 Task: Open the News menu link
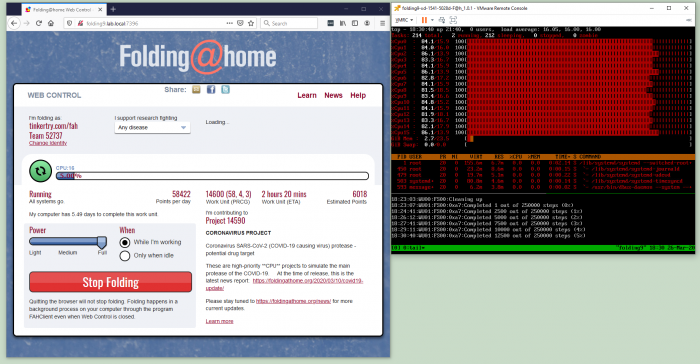(333, 95)
